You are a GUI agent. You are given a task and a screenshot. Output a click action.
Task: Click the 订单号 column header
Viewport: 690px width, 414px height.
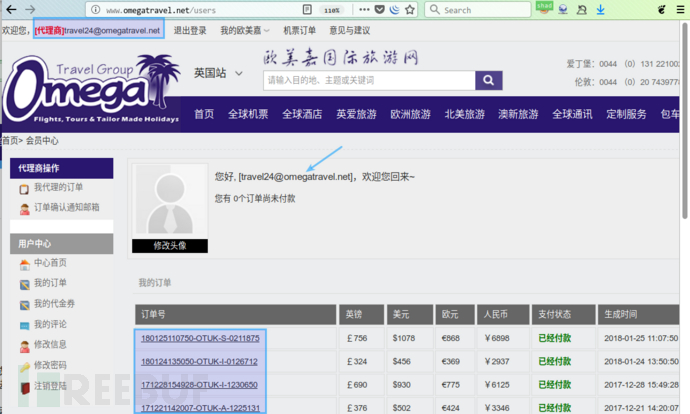(x=235, y=314)
